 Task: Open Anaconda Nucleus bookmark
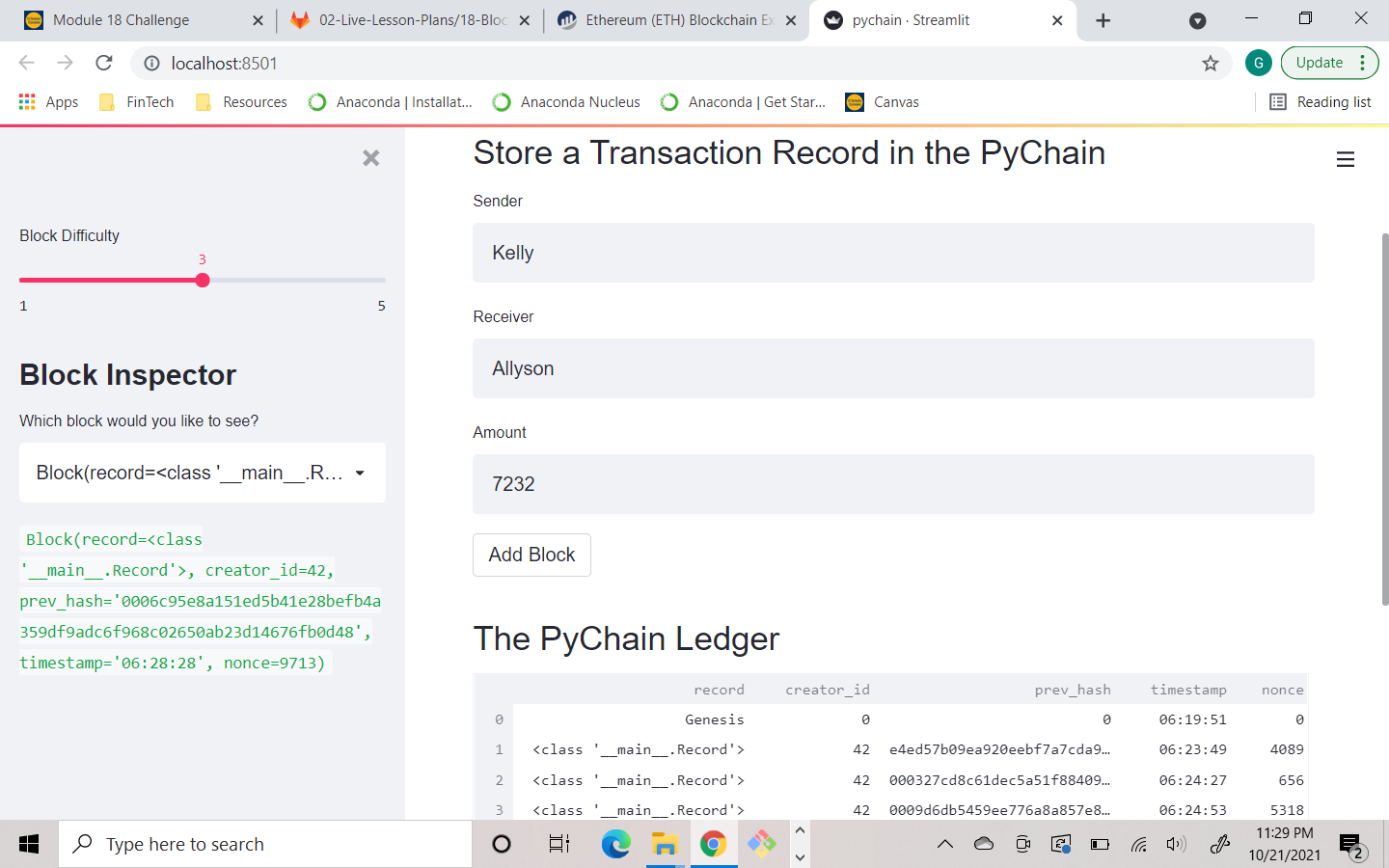click(566, 102)
